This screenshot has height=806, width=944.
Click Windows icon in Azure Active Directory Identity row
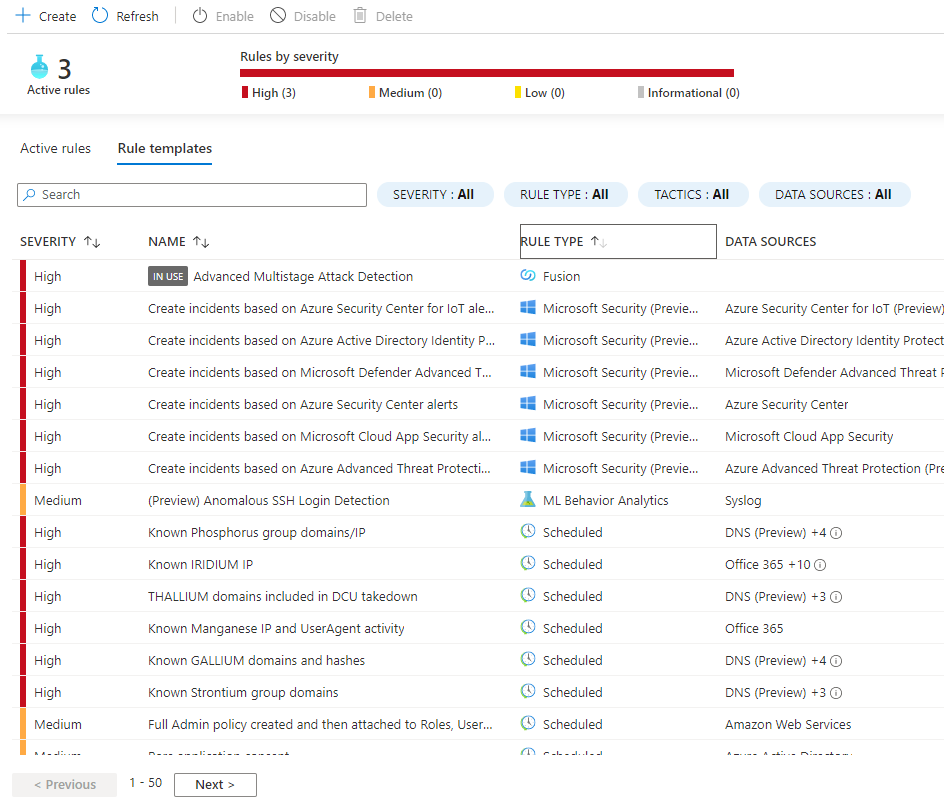pos(528,339)
